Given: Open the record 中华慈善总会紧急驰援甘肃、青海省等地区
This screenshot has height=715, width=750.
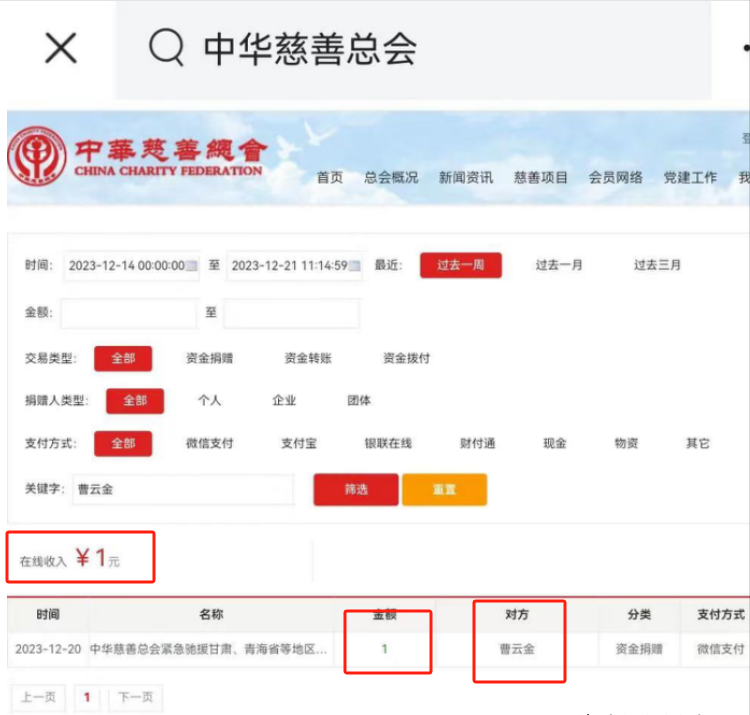Looking at the screenshot, I should pos(209,649).
